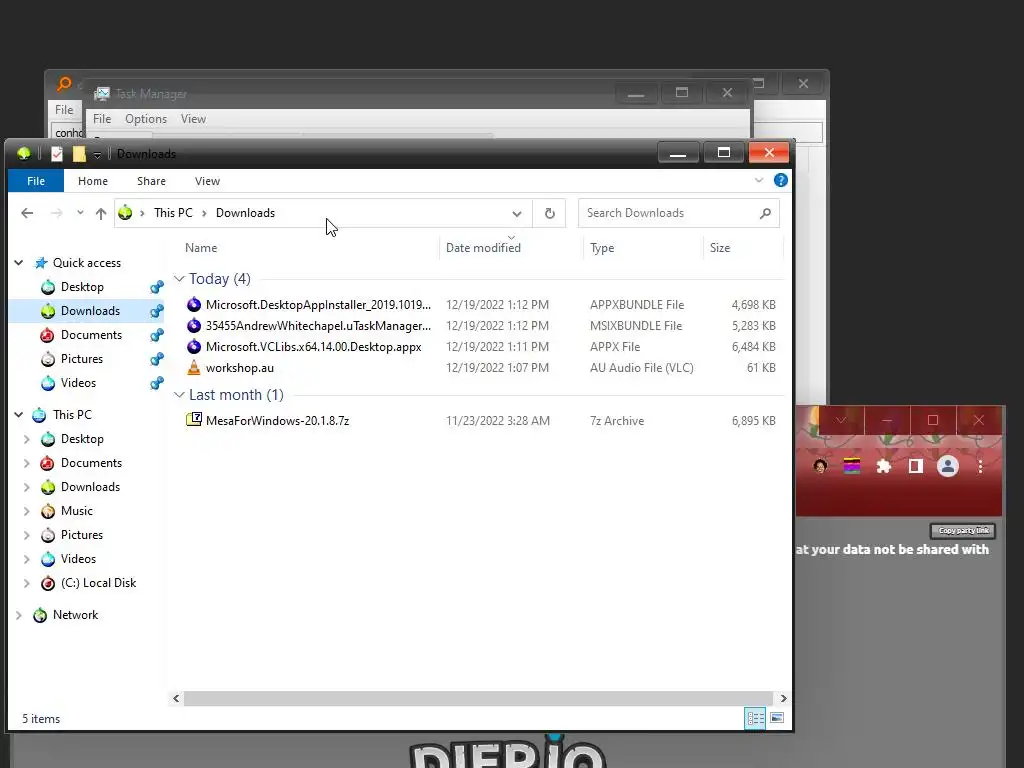This screenshot has height=768, width=1024.
Task: Expand the ribbon with chevron
Action: pyautogui.click(x=759, y=180)
